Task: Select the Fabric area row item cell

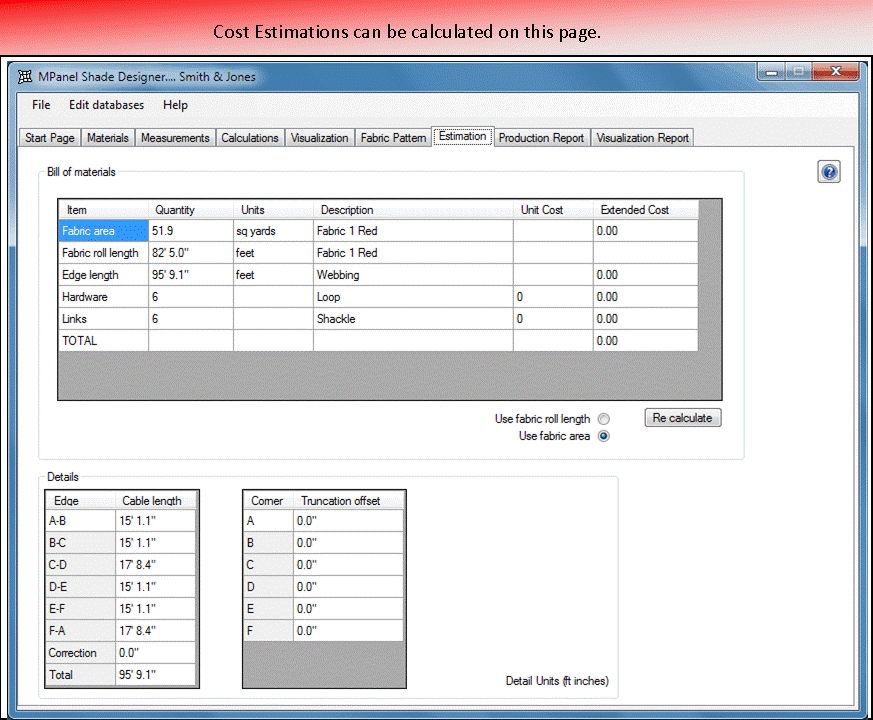Action: tap(104, 231)
